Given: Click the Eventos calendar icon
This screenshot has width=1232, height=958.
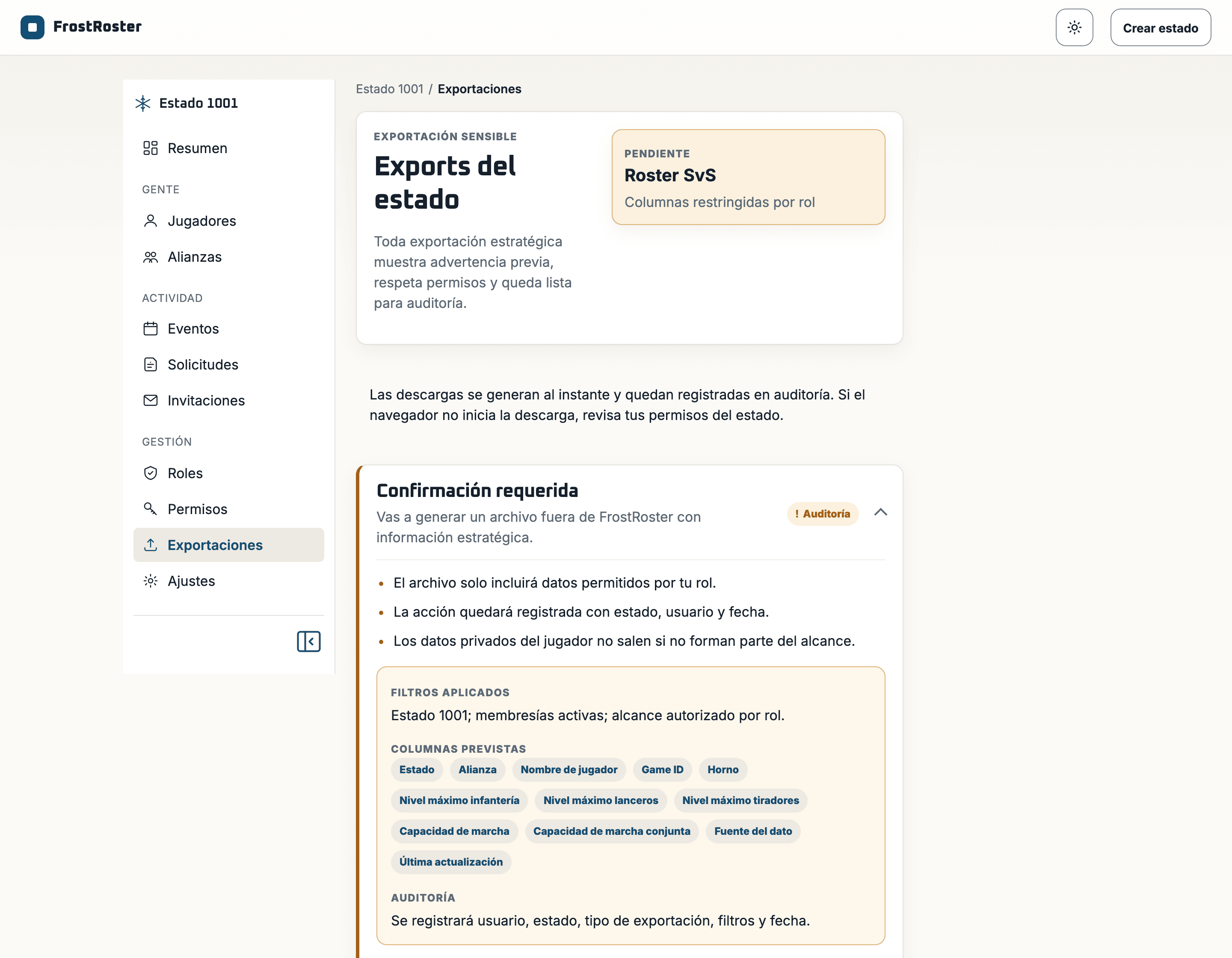Looking at the screenshot, I should click(x=150, y=329).
